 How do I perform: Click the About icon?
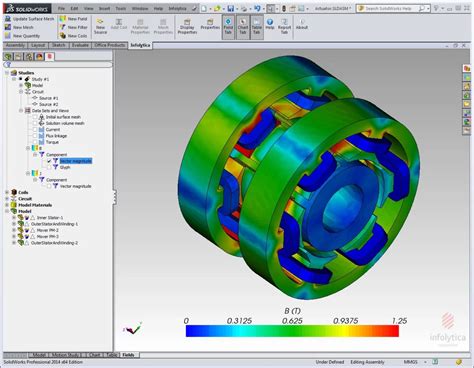(x=302, y=24)
